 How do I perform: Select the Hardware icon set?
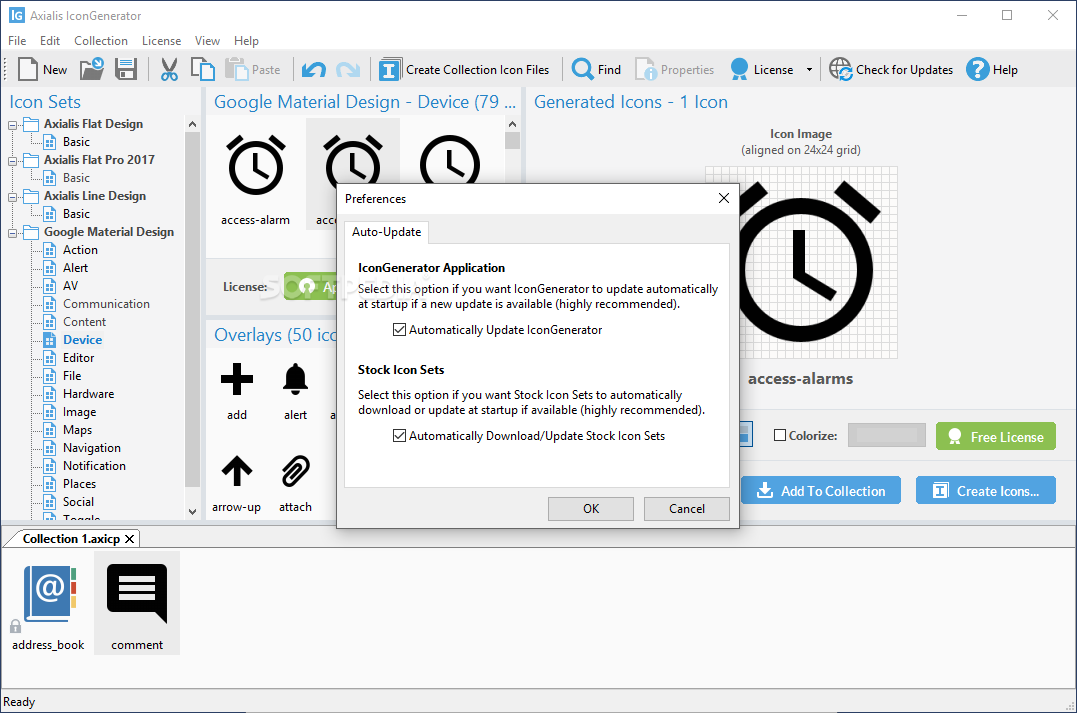coord(89,394)
